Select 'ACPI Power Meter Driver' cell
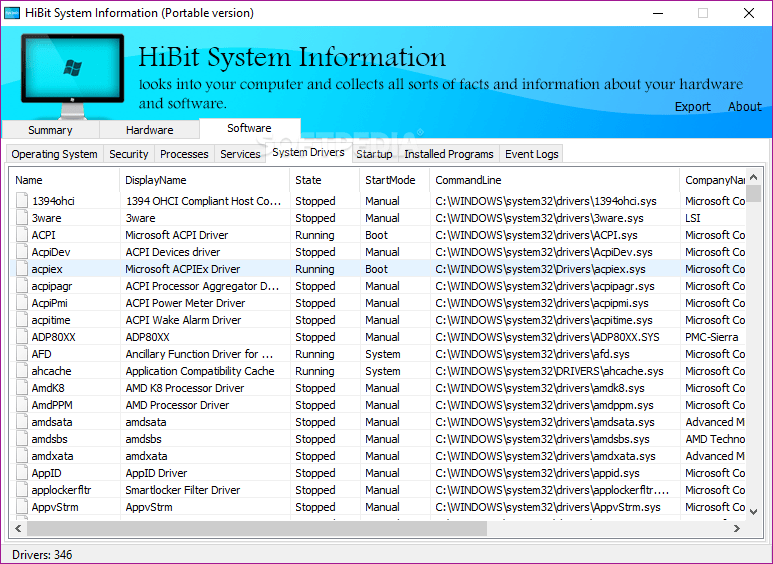 tap(185, 303)
